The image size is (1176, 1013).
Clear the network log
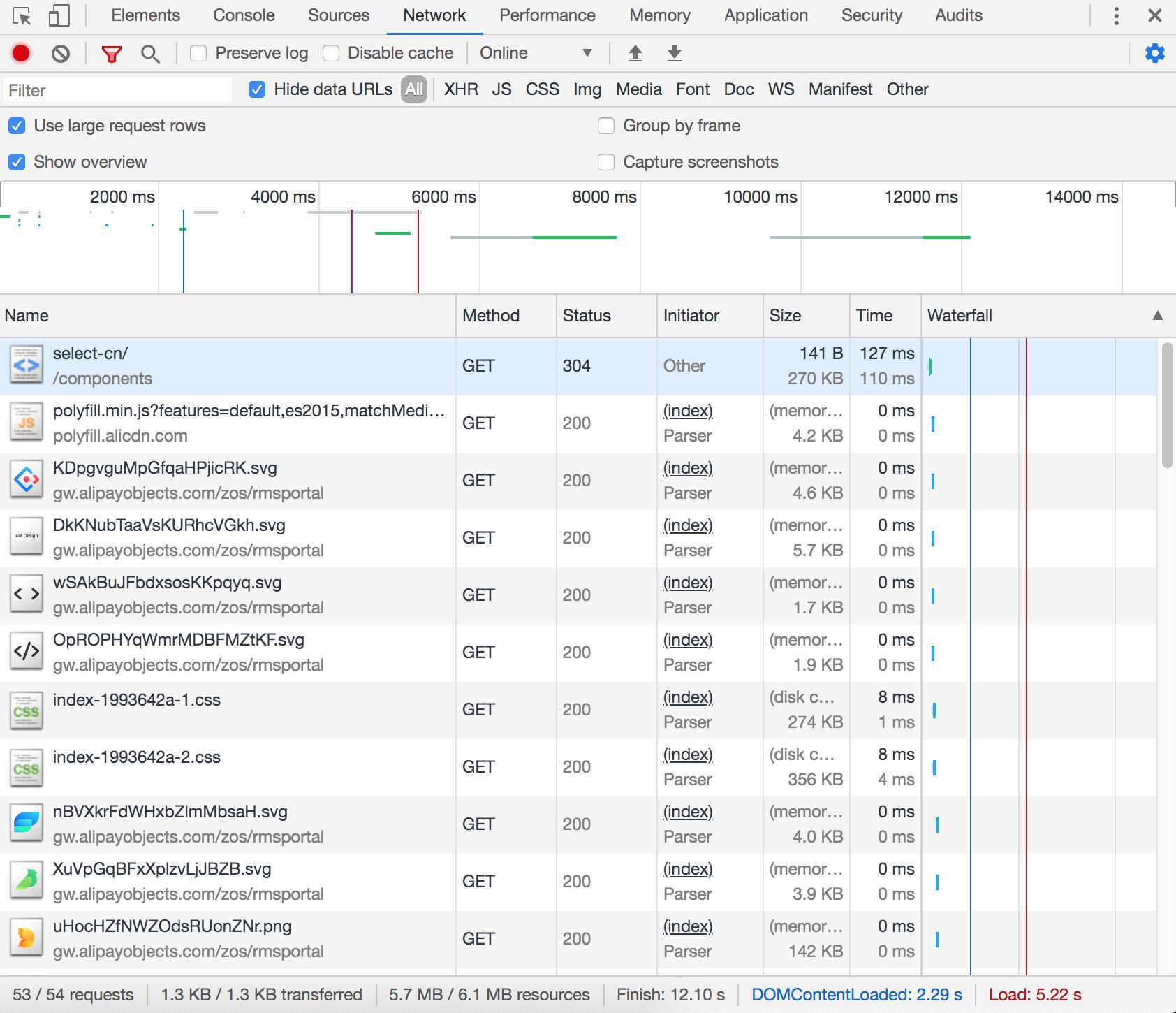pyautogui.click(x=61, y=53)
